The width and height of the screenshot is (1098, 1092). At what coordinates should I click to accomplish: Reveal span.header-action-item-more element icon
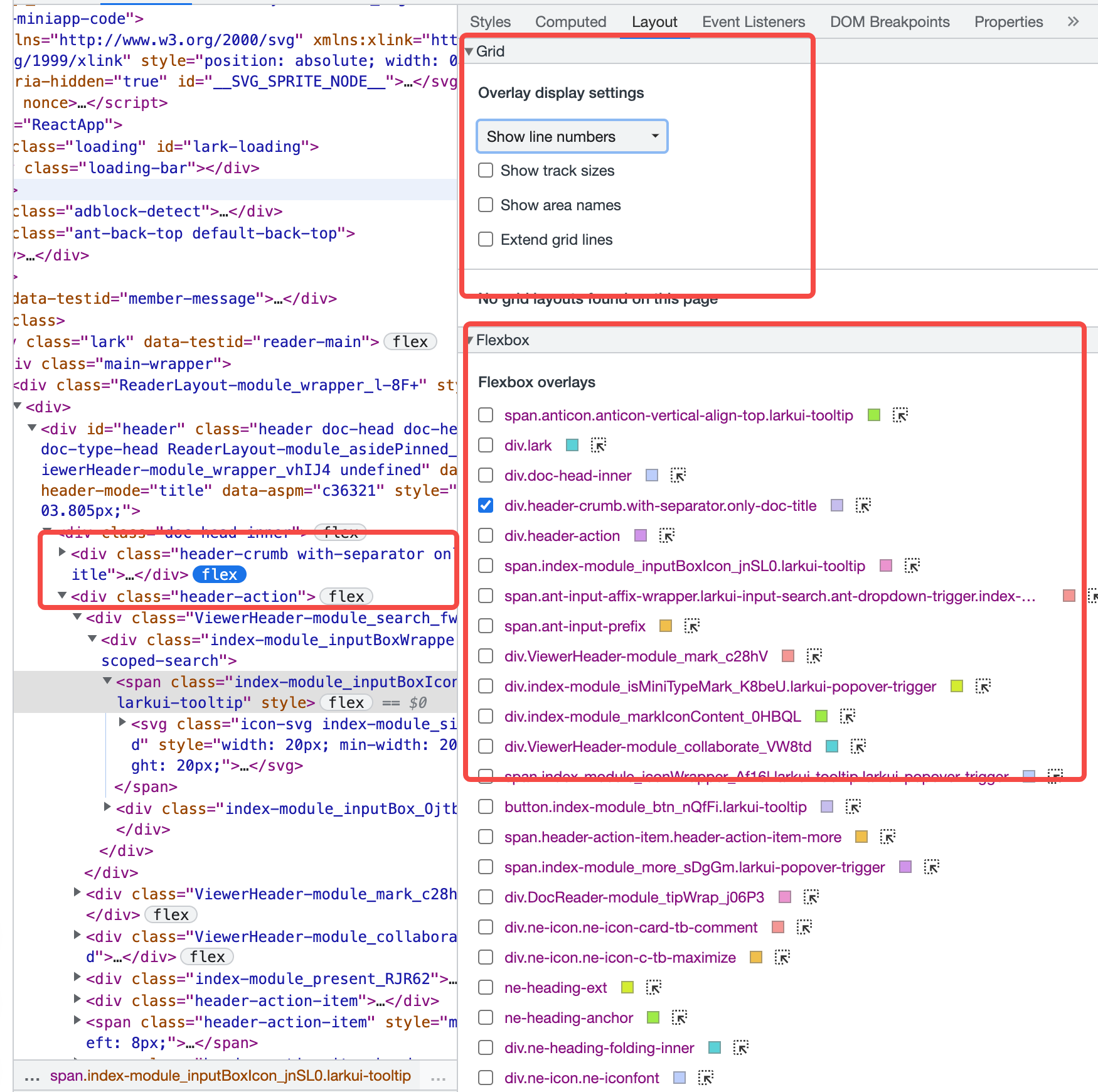click(888, 837)
